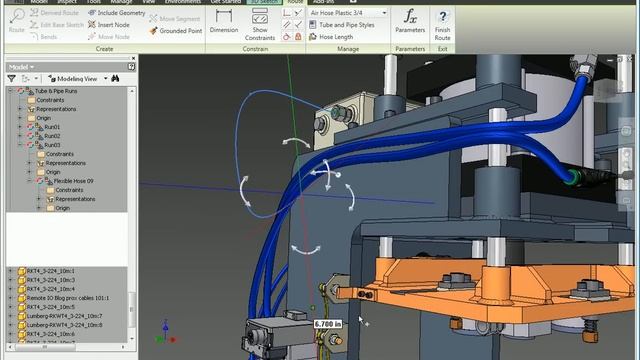
Task: Collapse the Flexible Hose 09 node
Action: [x=29, y=181]
